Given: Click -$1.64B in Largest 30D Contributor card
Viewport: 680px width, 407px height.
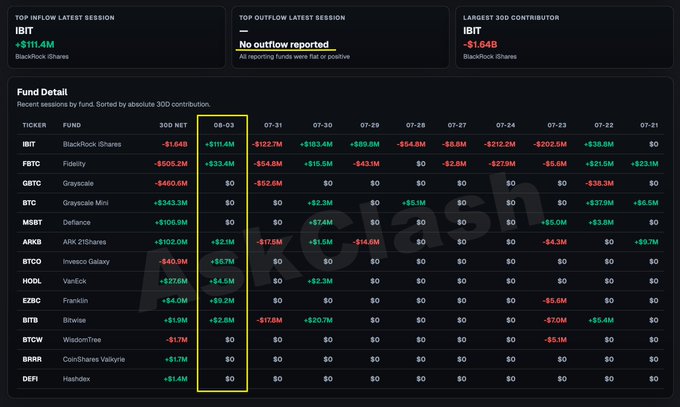Looking at the screenshot, I should coord(480,44).
